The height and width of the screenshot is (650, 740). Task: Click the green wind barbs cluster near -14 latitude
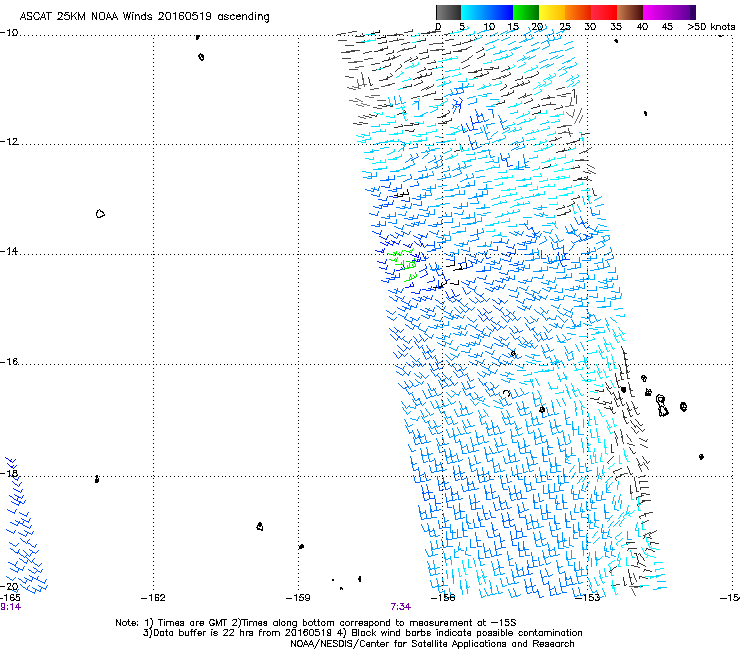pos(403,265)
